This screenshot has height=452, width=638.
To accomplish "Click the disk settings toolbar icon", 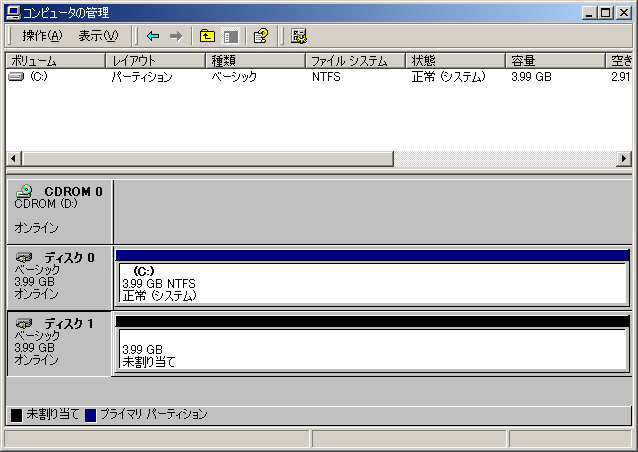I will click(299, 36).
